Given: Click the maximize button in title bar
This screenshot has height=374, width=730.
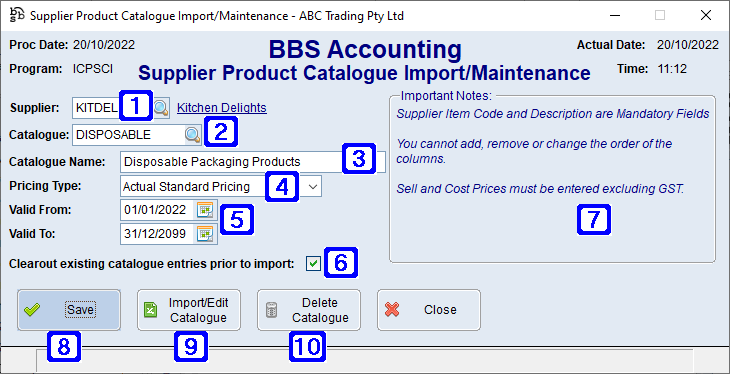Looking at the screenshot, I should (x=660, y=15).
